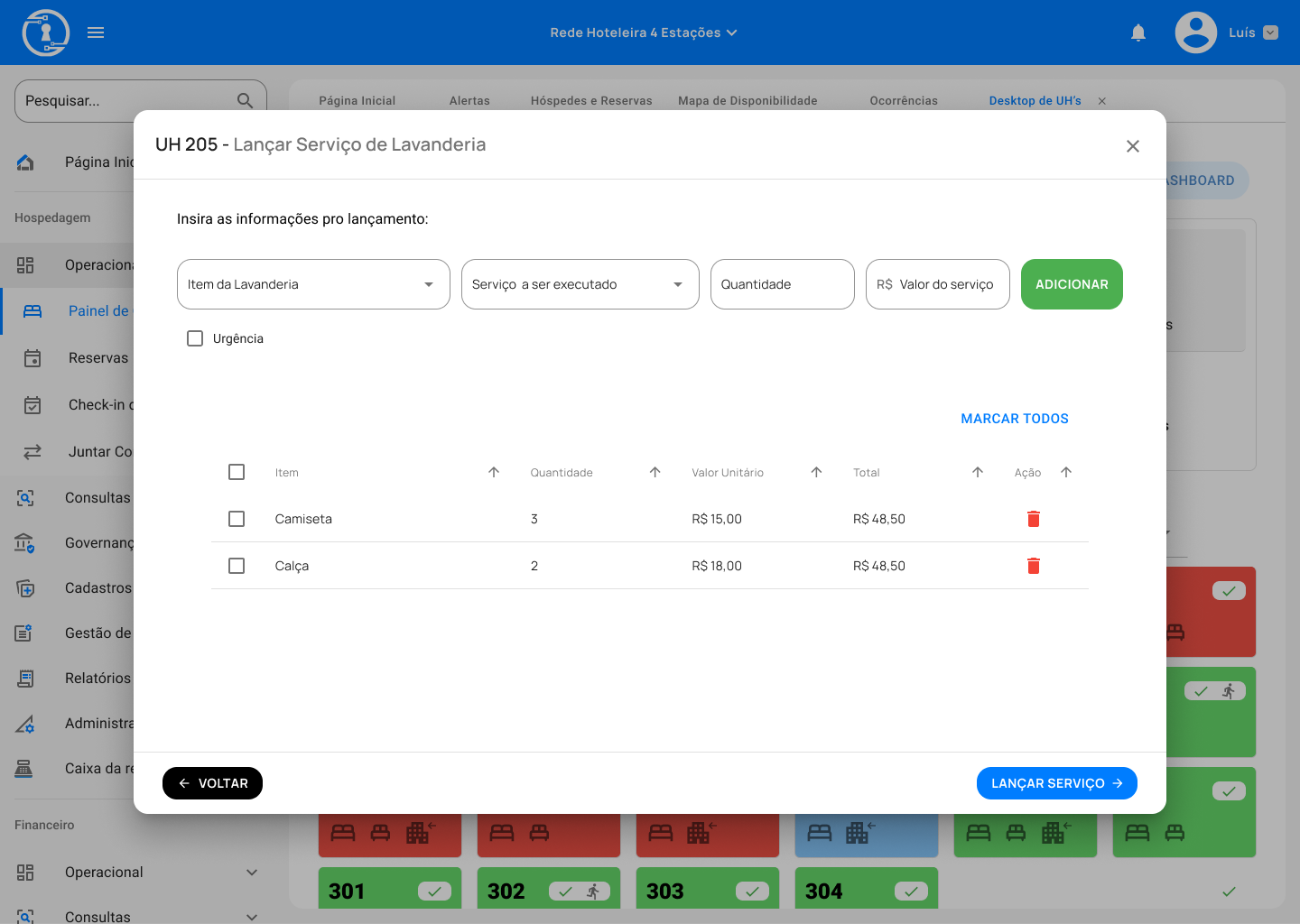The width and height of the screenshot is (1300, 924).
Task: Open the notifications bell
Action: tap(1138, 32)
